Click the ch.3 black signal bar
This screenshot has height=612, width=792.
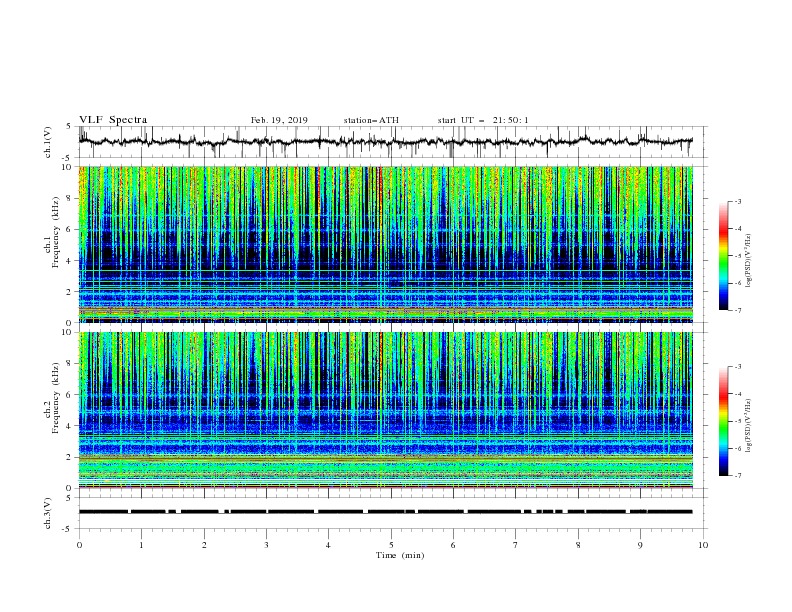(x=386, y=512)
